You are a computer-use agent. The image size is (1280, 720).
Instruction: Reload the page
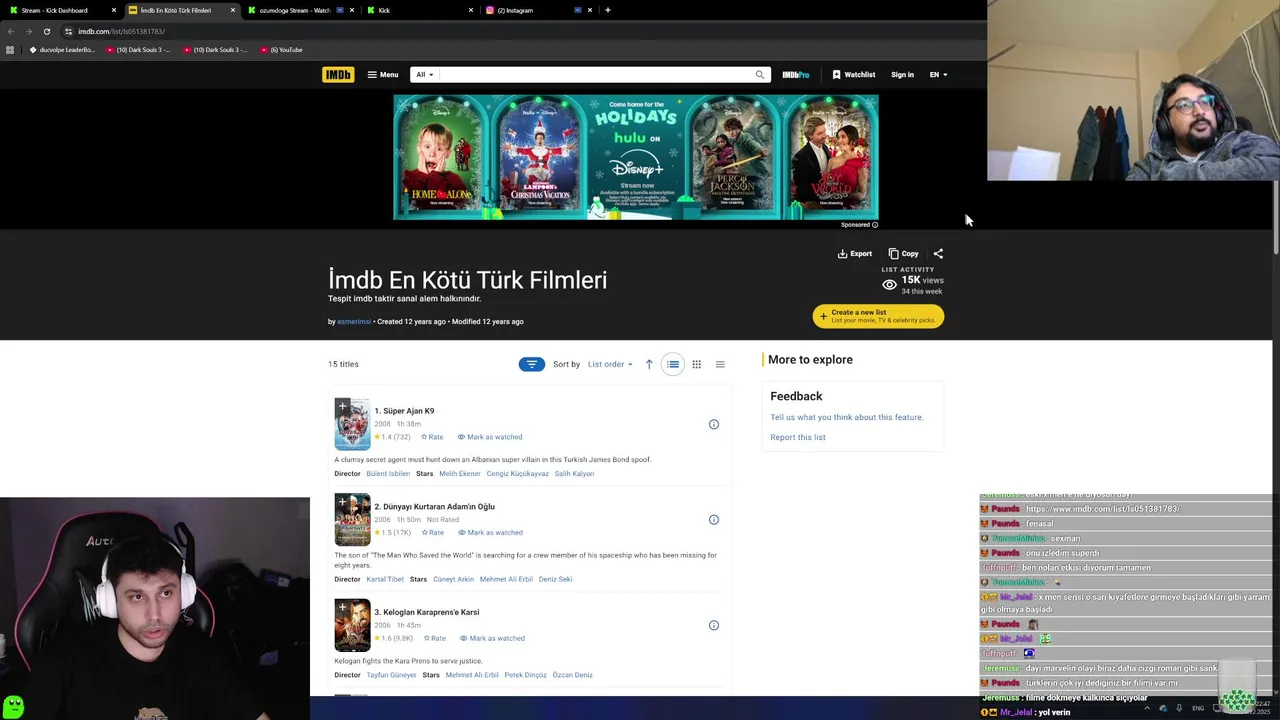46,31
